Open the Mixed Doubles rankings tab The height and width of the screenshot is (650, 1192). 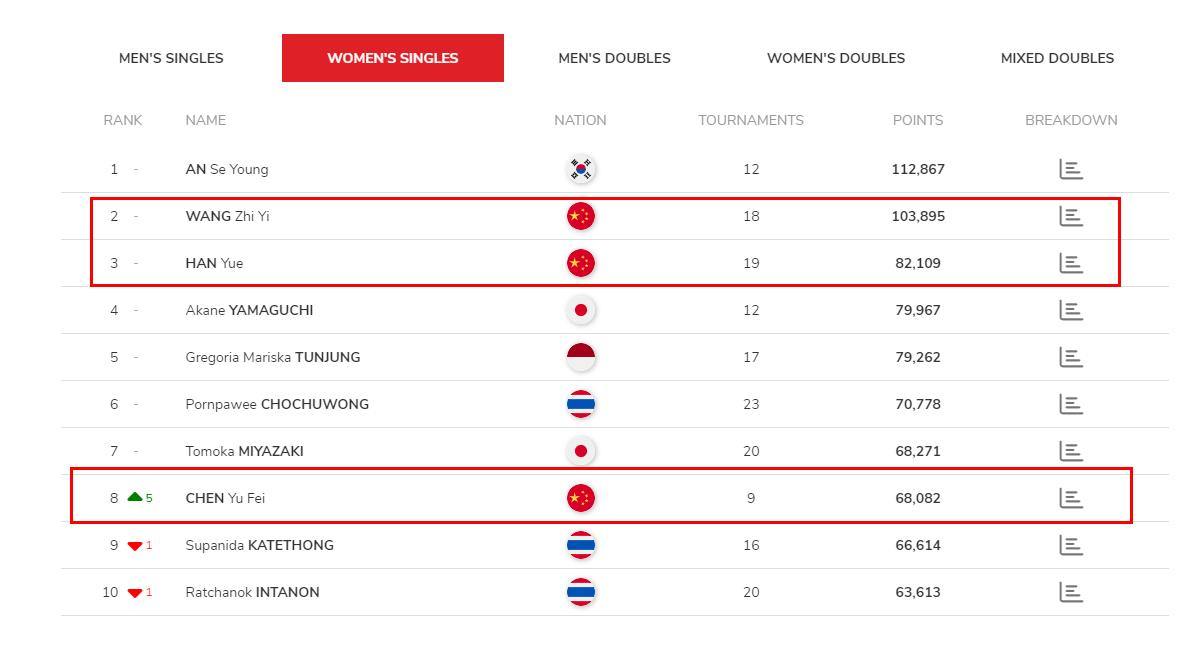(x=1057, y=58)
